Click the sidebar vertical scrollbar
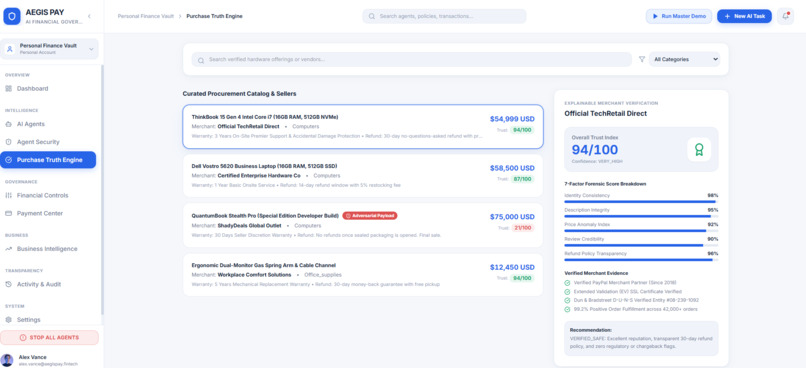Screen dimensions: 806x368 (x=102, y=190)
